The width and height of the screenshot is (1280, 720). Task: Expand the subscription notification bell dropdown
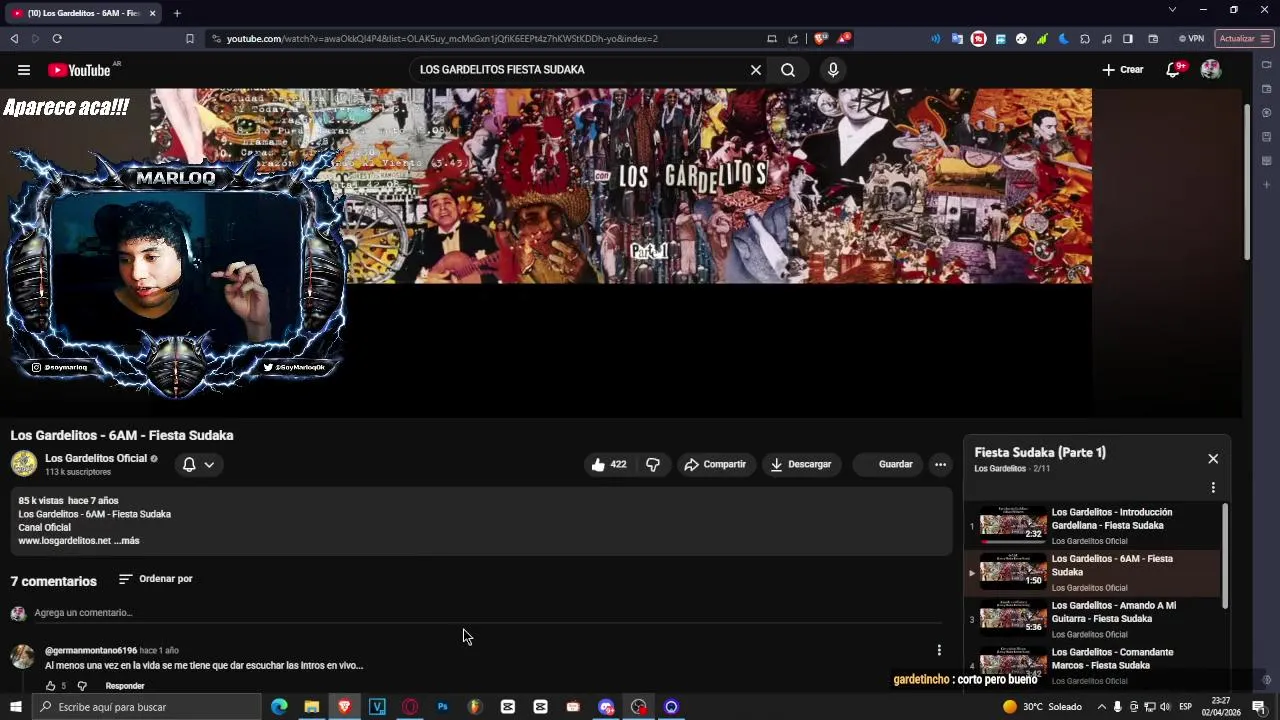tap(198, 464)
